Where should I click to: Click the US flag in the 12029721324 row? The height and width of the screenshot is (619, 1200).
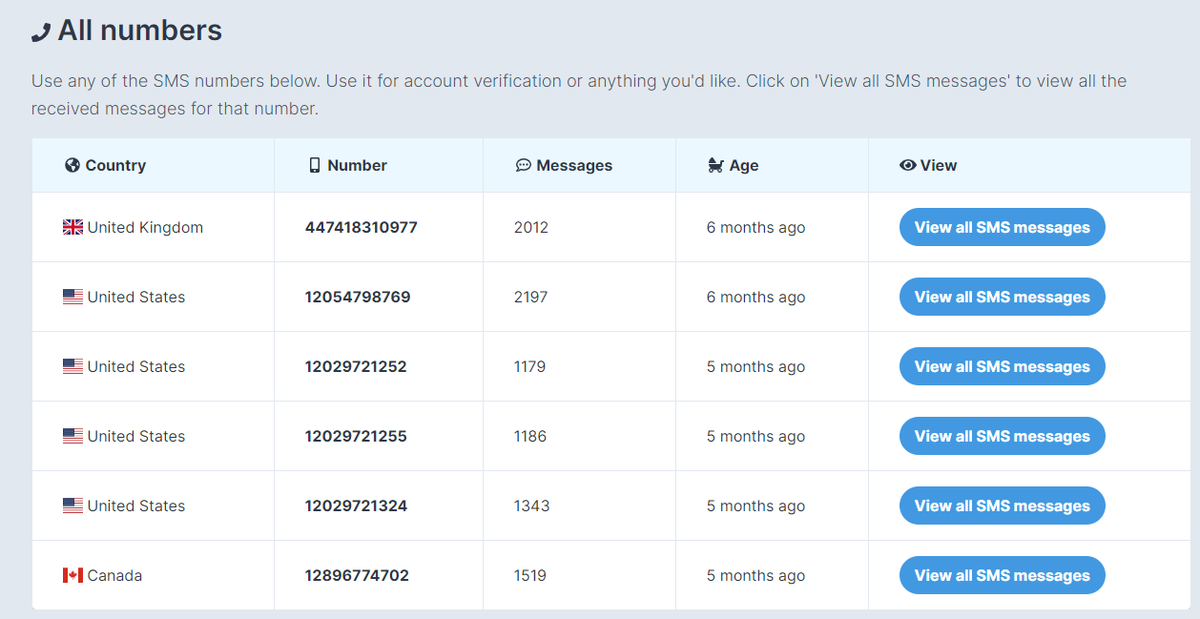[73, 506]
